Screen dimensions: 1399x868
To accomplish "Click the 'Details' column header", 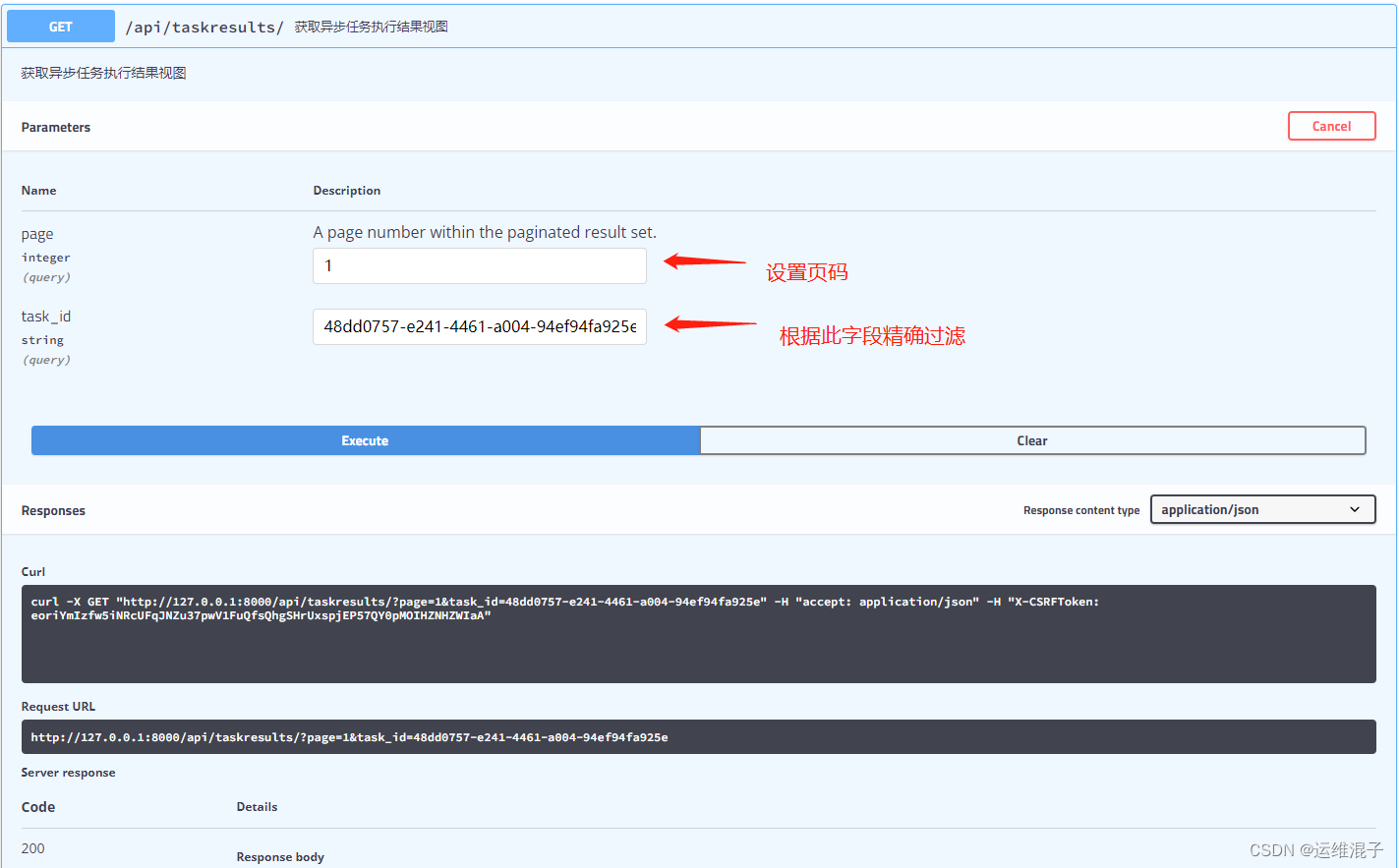I will tap(257, 807).
